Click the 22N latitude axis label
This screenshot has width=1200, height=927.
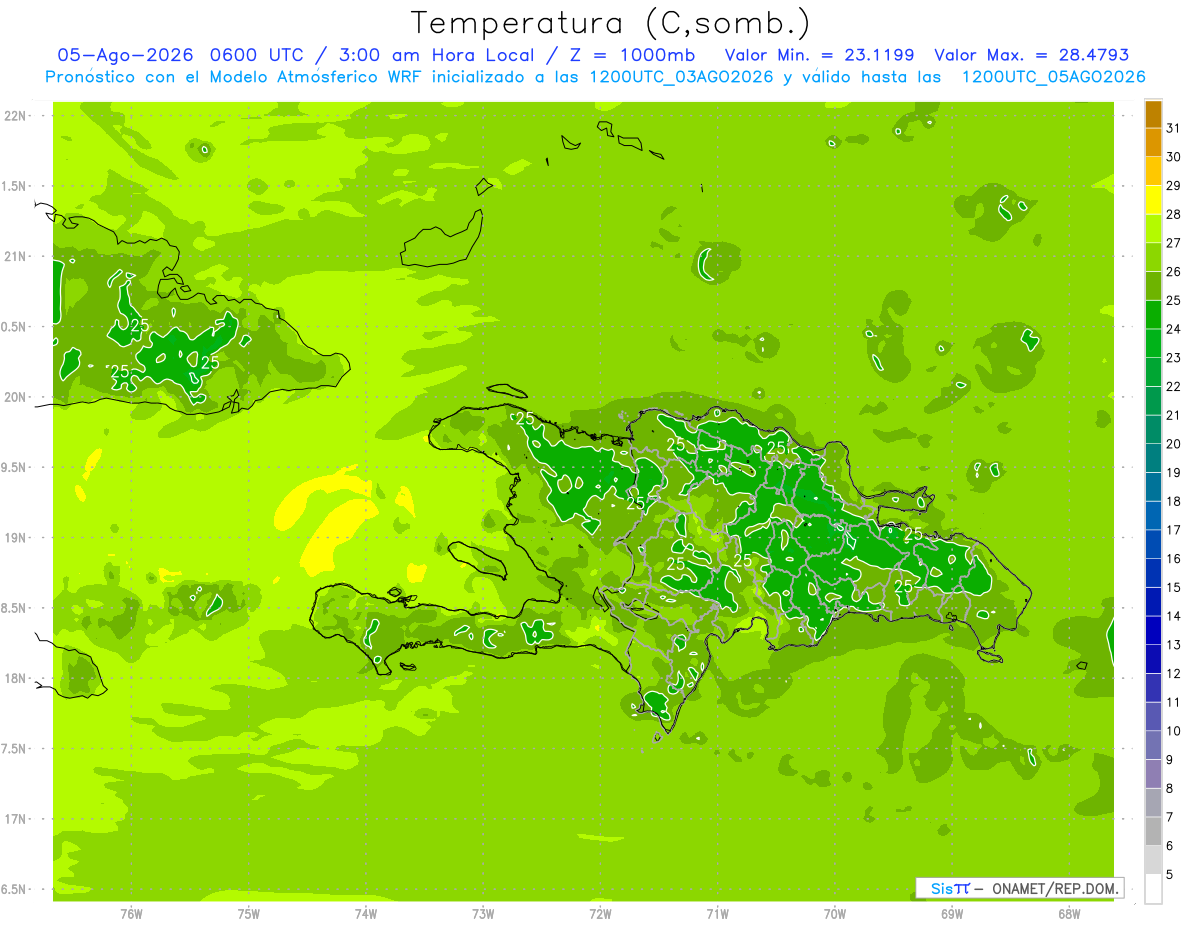[x=16, y=115]
